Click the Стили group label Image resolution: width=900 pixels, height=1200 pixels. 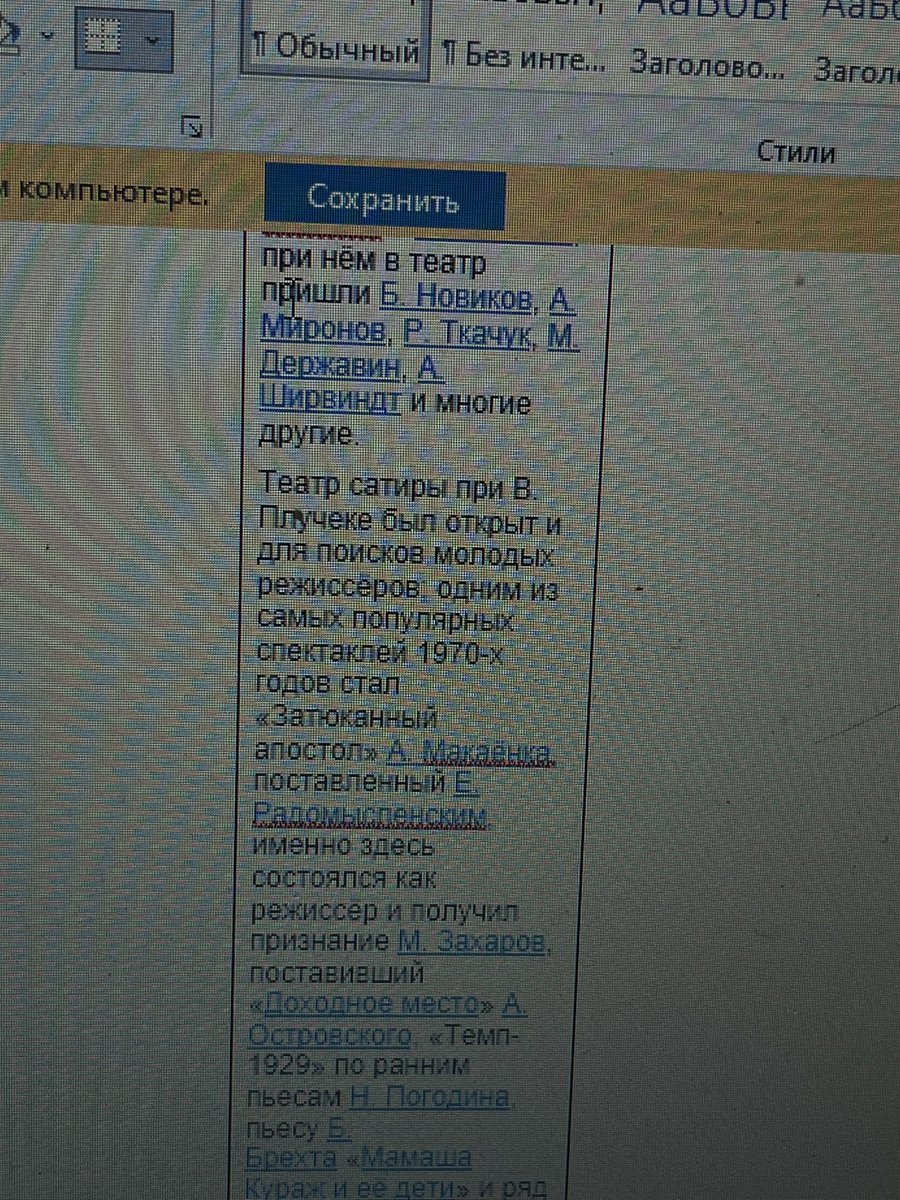click(795, 152)
